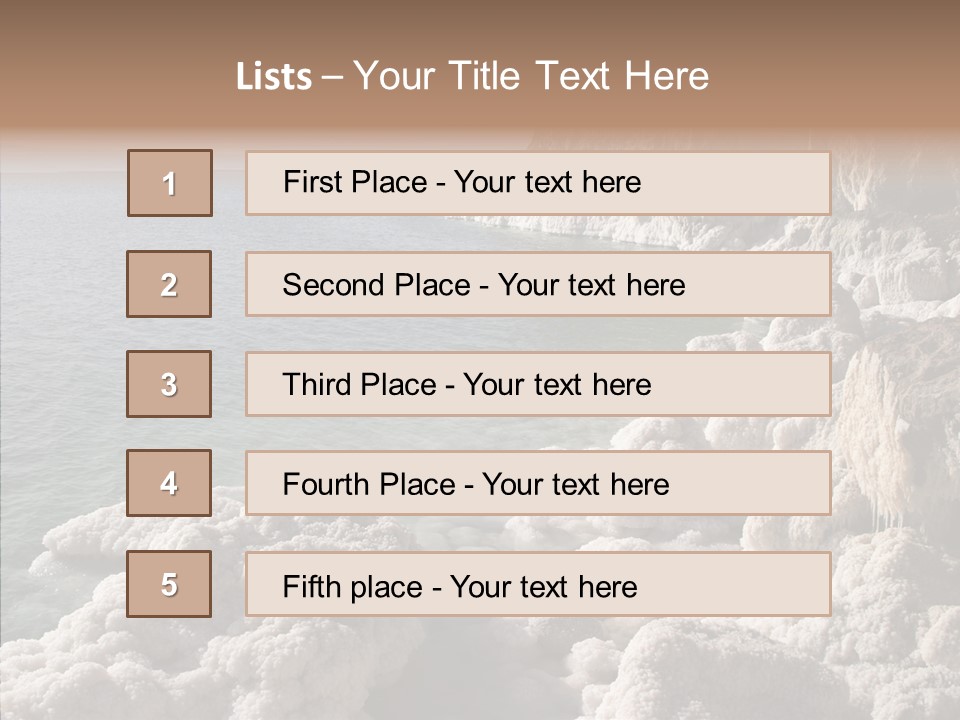Click the bold word 'Lists' in title
This screenshot has width=960, height=720.
(274, 77)
